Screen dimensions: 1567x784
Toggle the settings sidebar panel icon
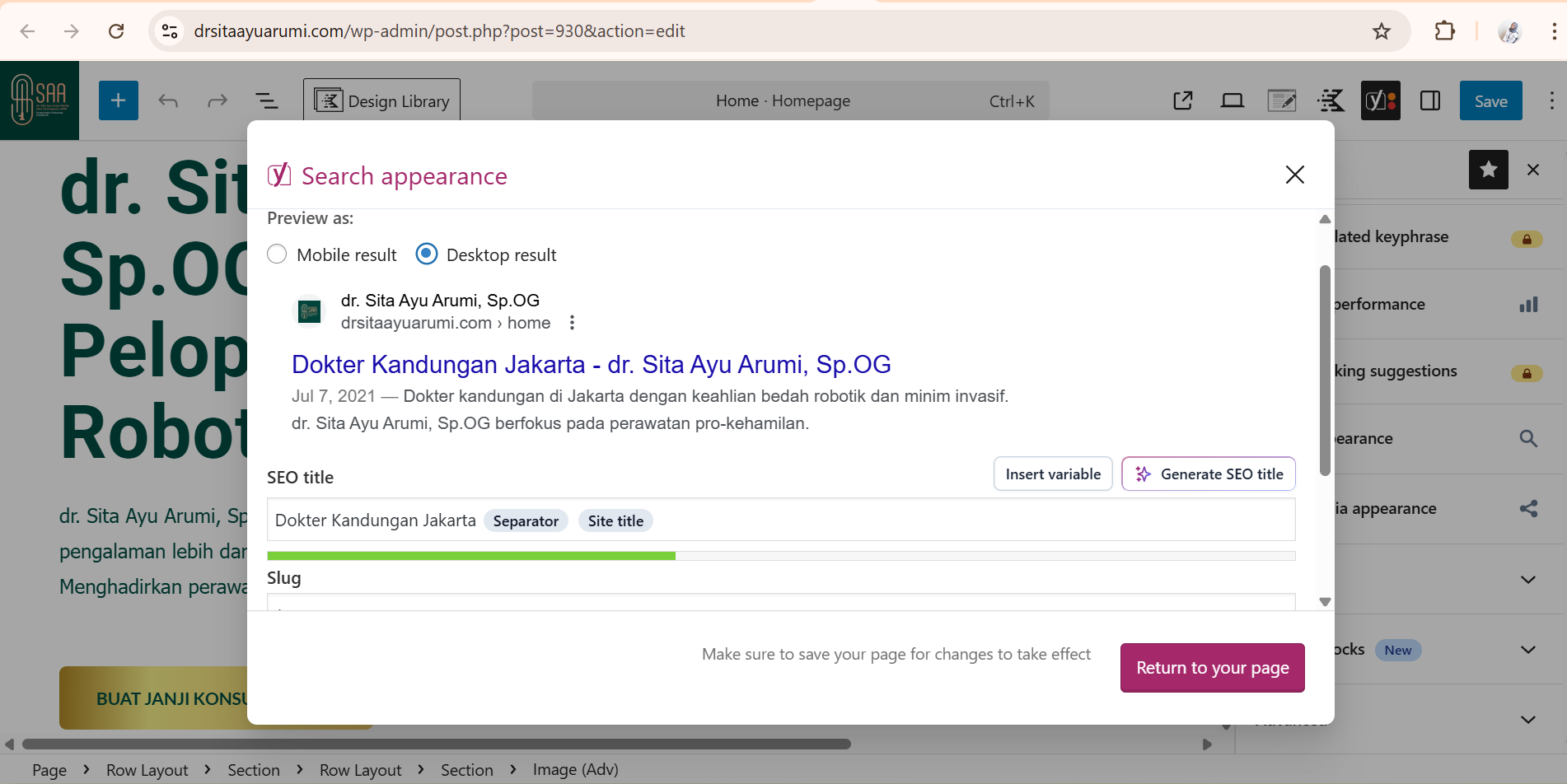[1430, 100]
